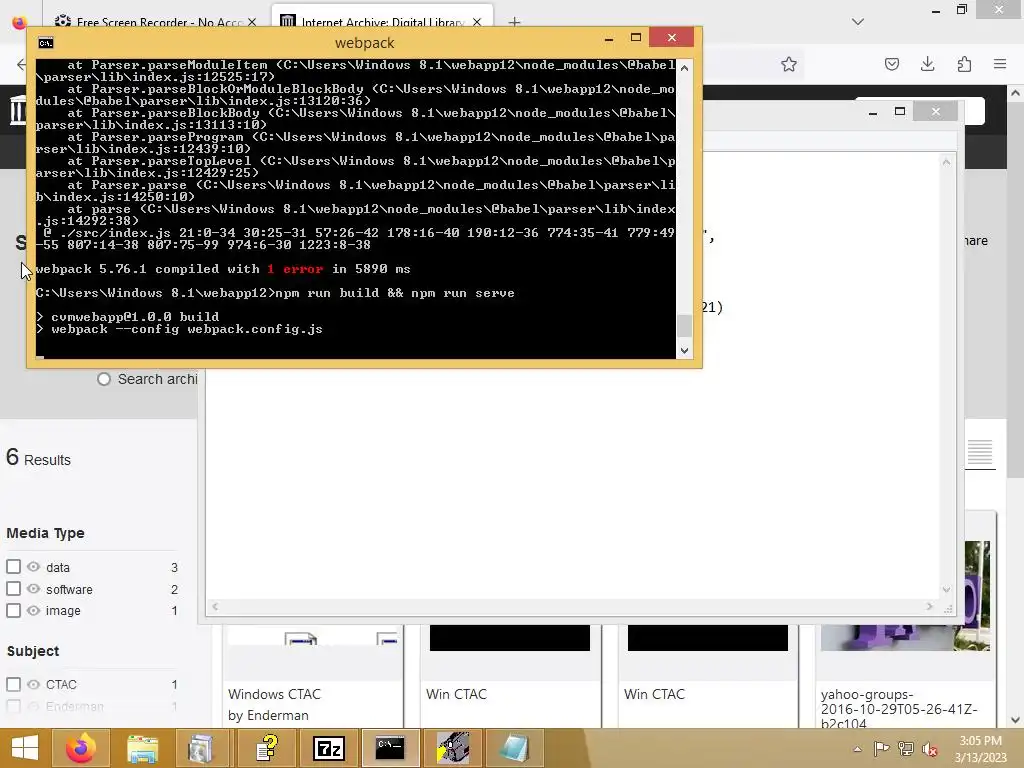Close the Free Screen Recorder tab

253,22
